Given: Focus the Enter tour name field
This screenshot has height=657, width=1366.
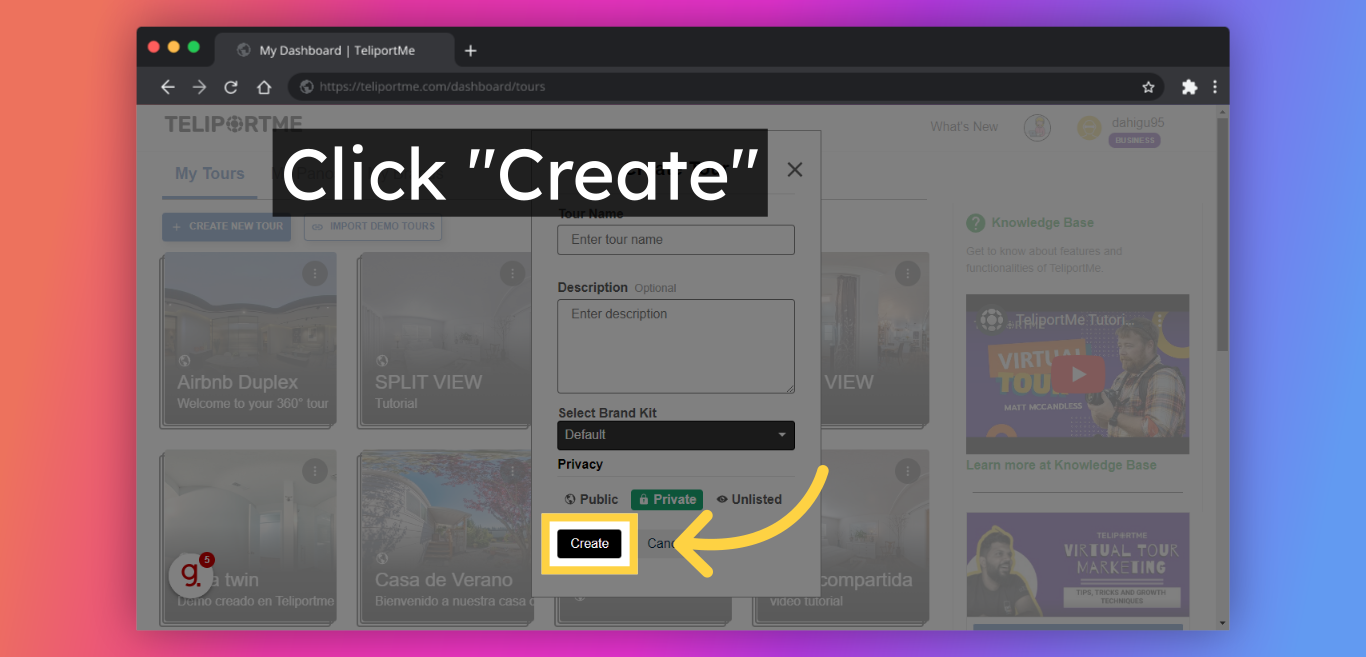Looking at the screenshot, I should point(676,240).
